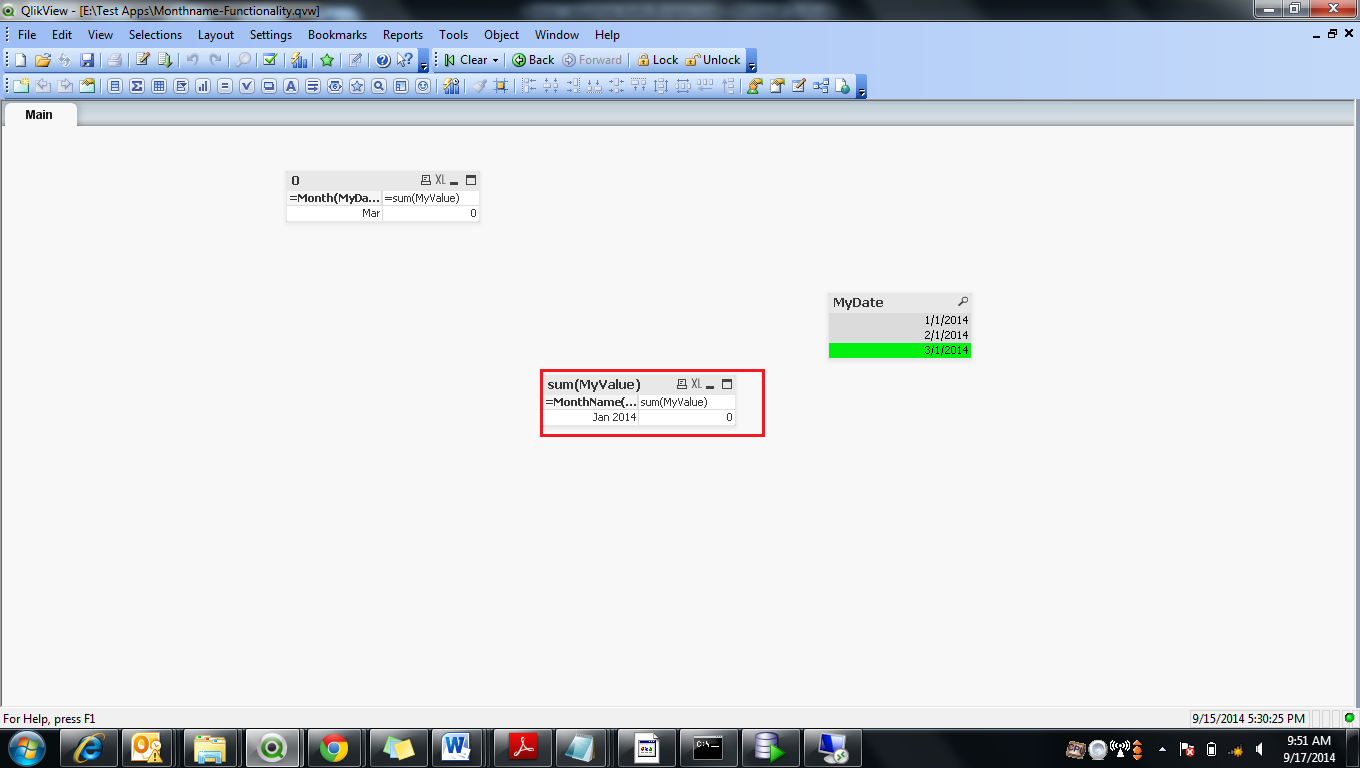
Task: Add a new sheet to the document
Action: [x=20, y=86]
